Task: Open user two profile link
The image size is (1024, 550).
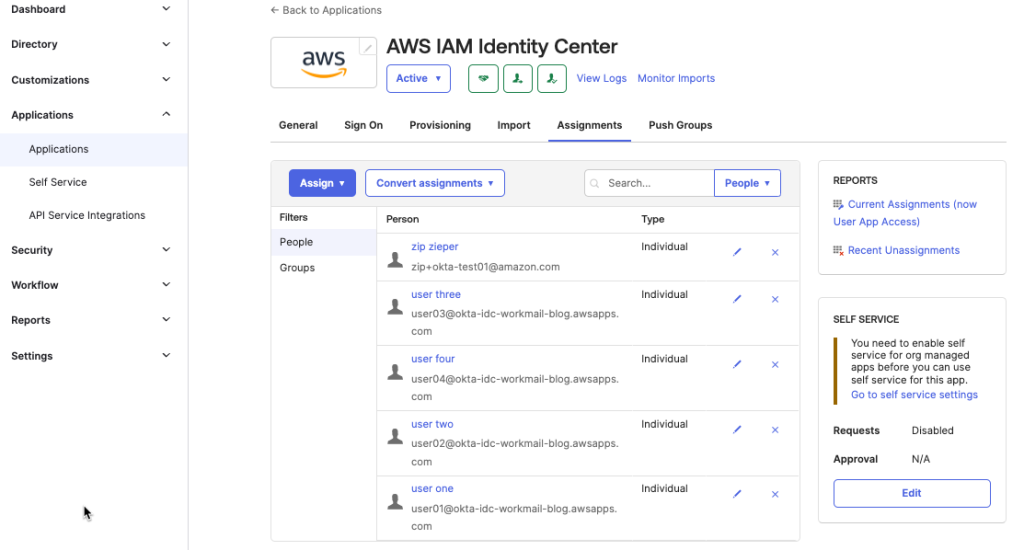Action: click(x=432, y=425)
